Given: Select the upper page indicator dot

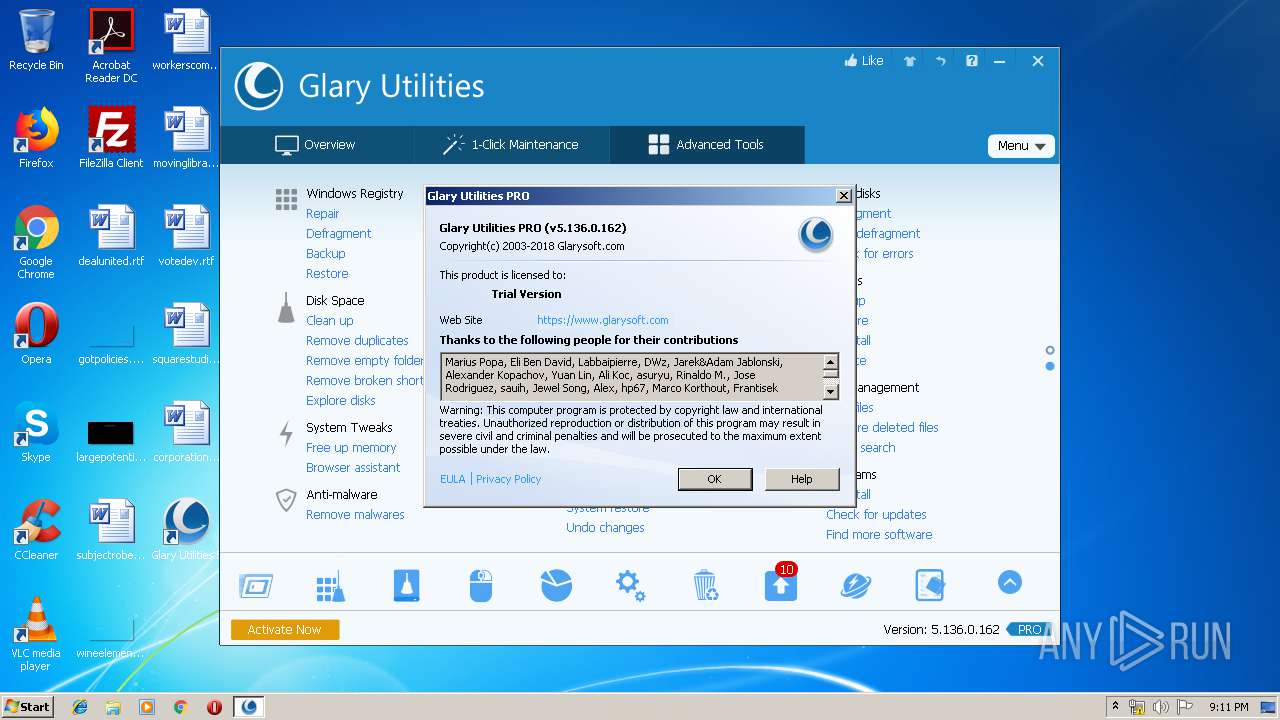Looking at the screenshot, I should 1050,350.
